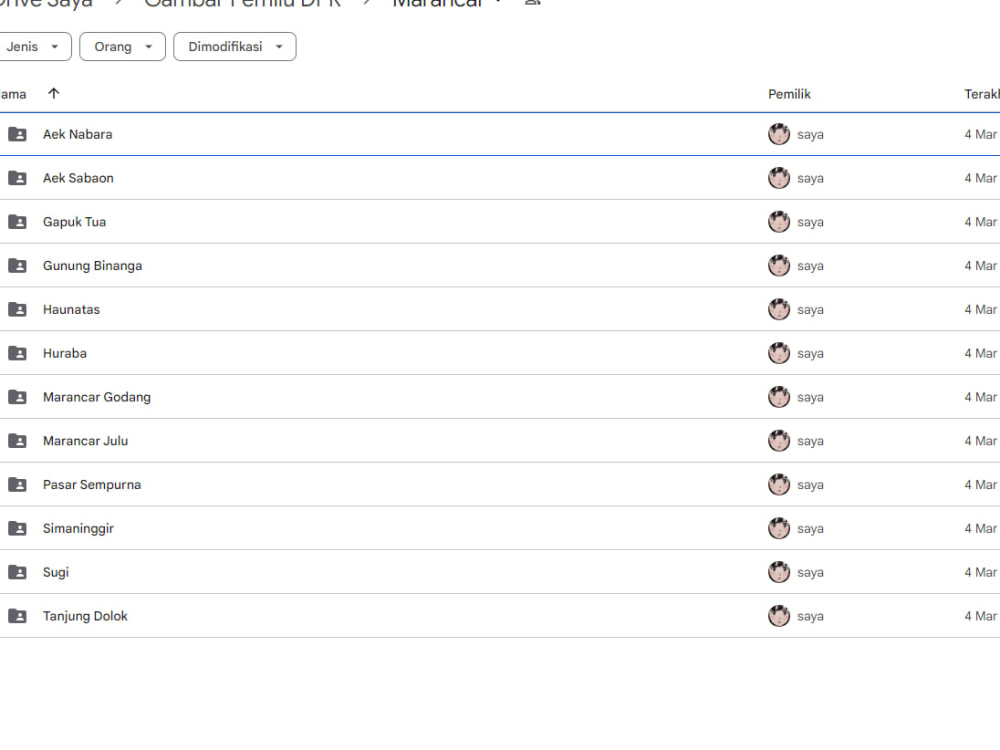This screenshot has width=1000, height=750.
Task: Click 'saya' owner text in Simaninggir row
Action: pyautogui.click(x=811, y=529)
